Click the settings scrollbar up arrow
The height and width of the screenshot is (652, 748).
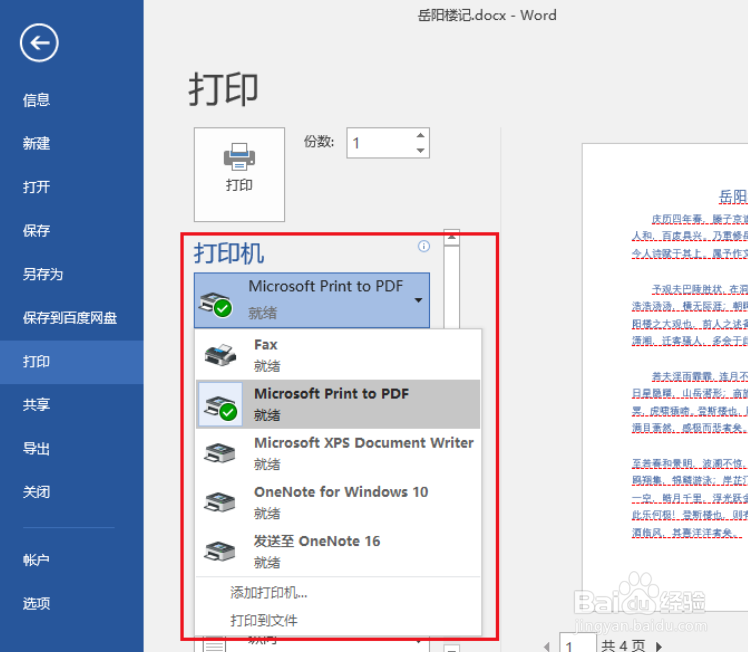451,238
